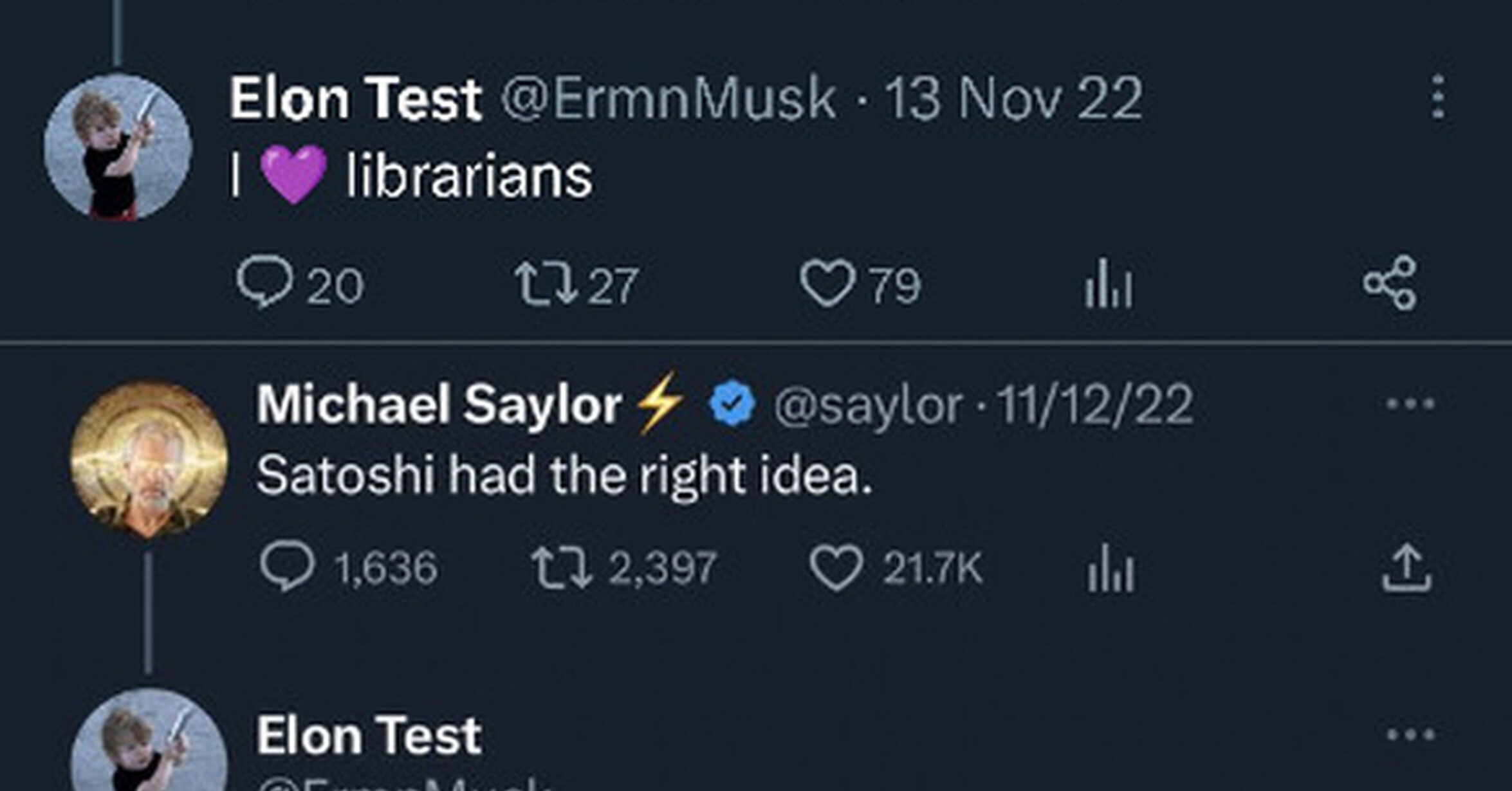The height and width of the screenshot is (791, 1512).
Task: Open Michael Saylor's profile picture
Action: click(149, 459)
